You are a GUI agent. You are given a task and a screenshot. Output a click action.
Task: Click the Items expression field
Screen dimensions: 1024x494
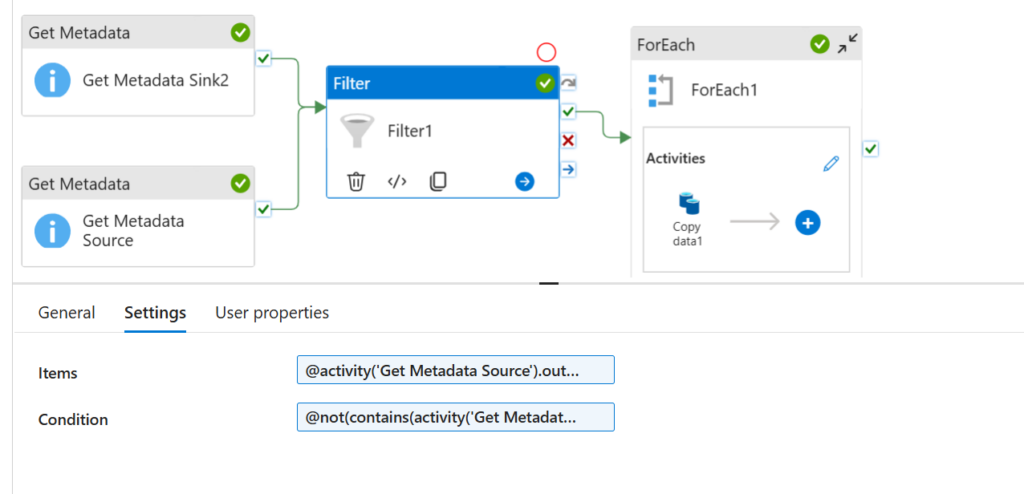[455, 370]
